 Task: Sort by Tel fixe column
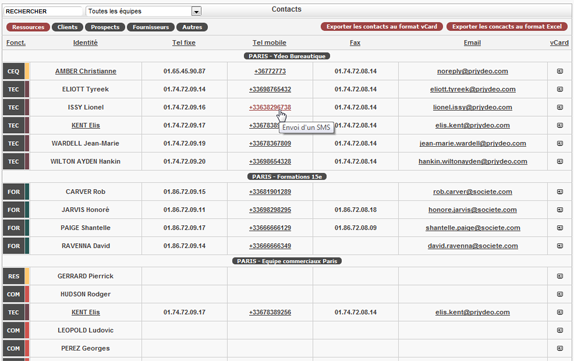click(x=184, y=42)
